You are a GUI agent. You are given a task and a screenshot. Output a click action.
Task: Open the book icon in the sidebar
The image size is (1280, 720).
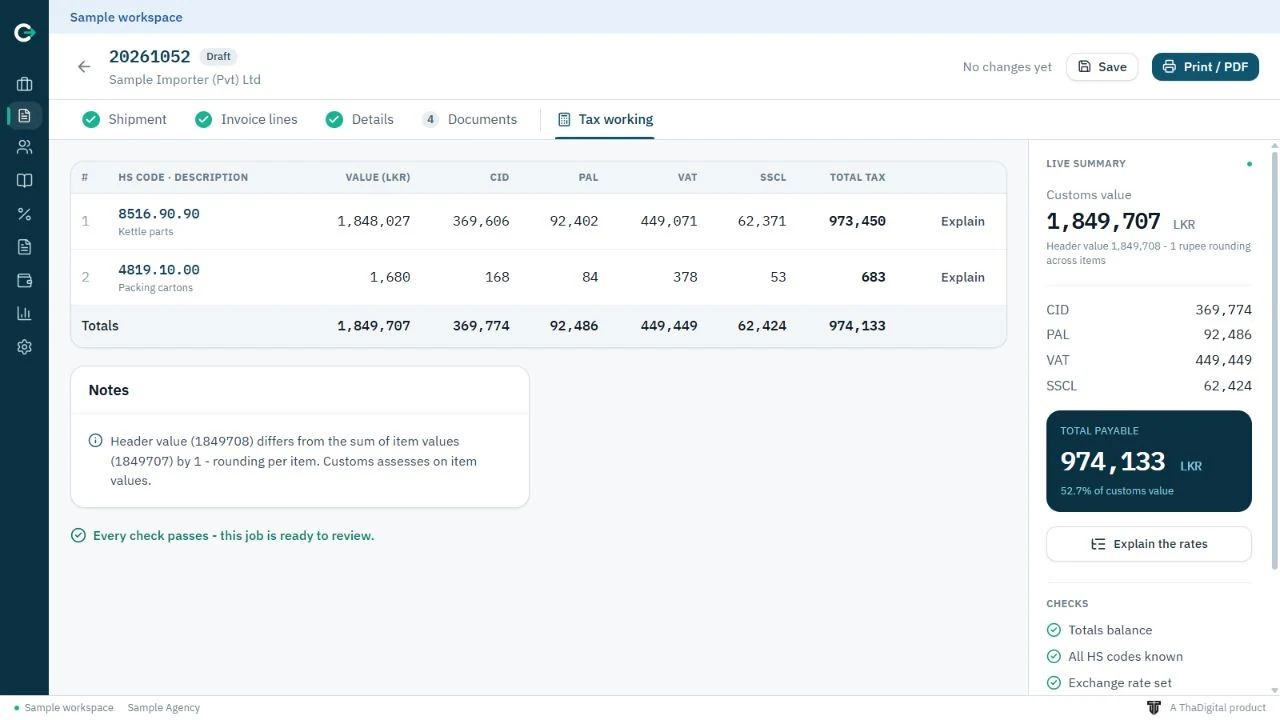point(24,180)
